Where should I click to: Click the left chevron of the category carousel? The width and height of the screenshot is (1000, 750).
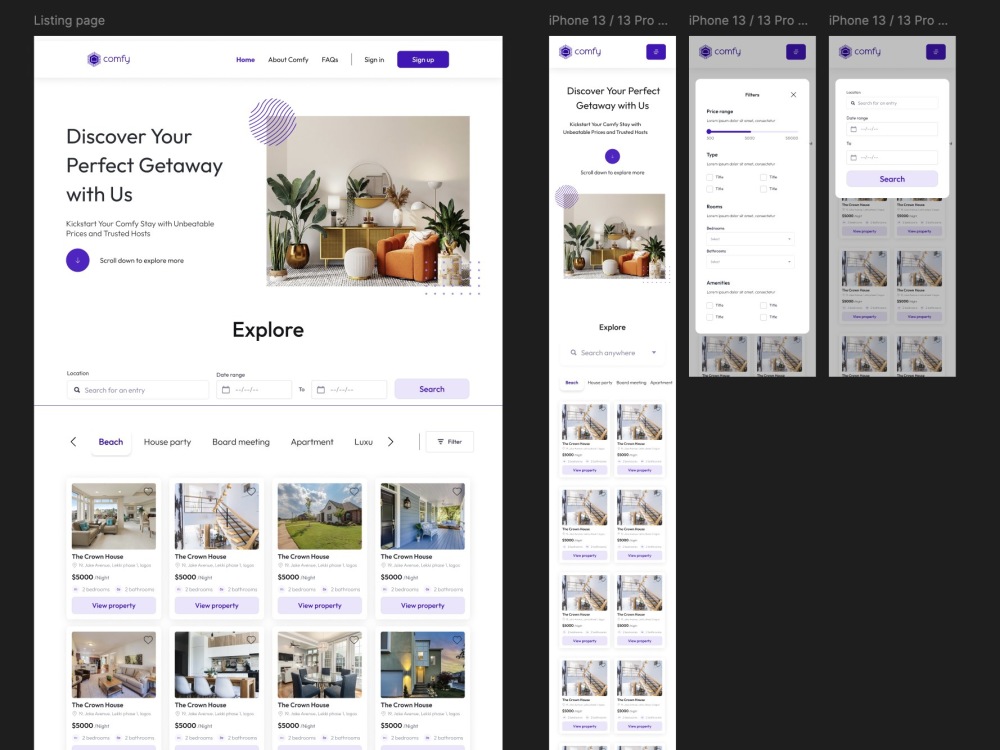[73, 442]
